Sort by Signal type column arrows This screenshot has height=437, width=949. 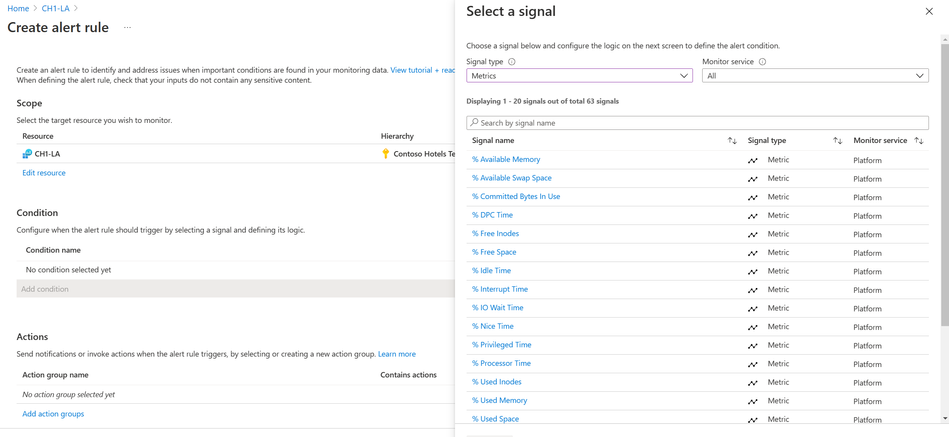837,141
